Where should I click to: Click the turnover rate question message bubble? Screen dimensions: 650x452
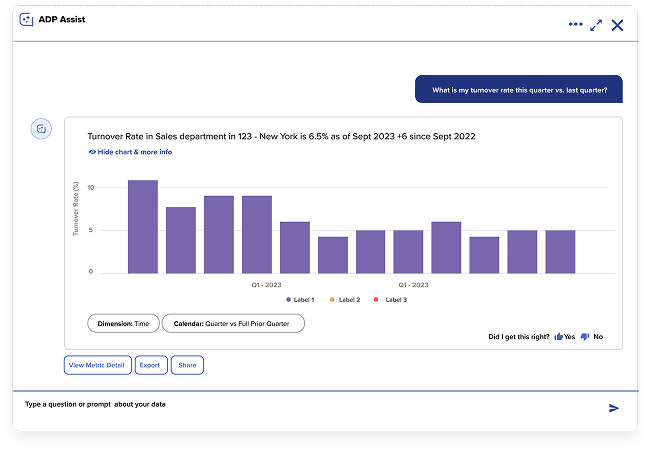[x=519, y=89]
